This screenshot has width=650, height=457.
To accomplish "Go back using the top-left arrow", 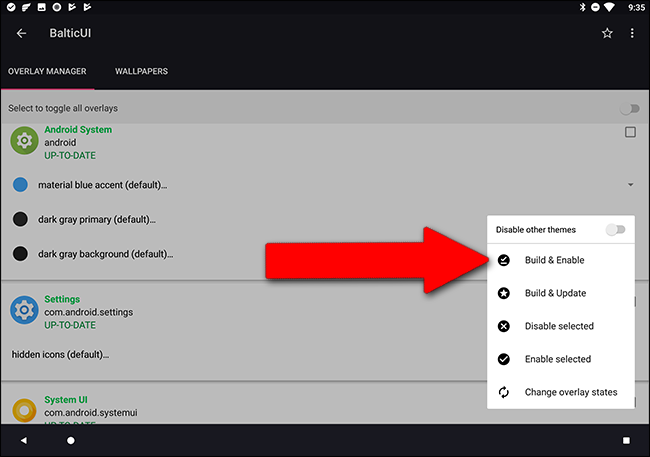I will click(21, 33).
